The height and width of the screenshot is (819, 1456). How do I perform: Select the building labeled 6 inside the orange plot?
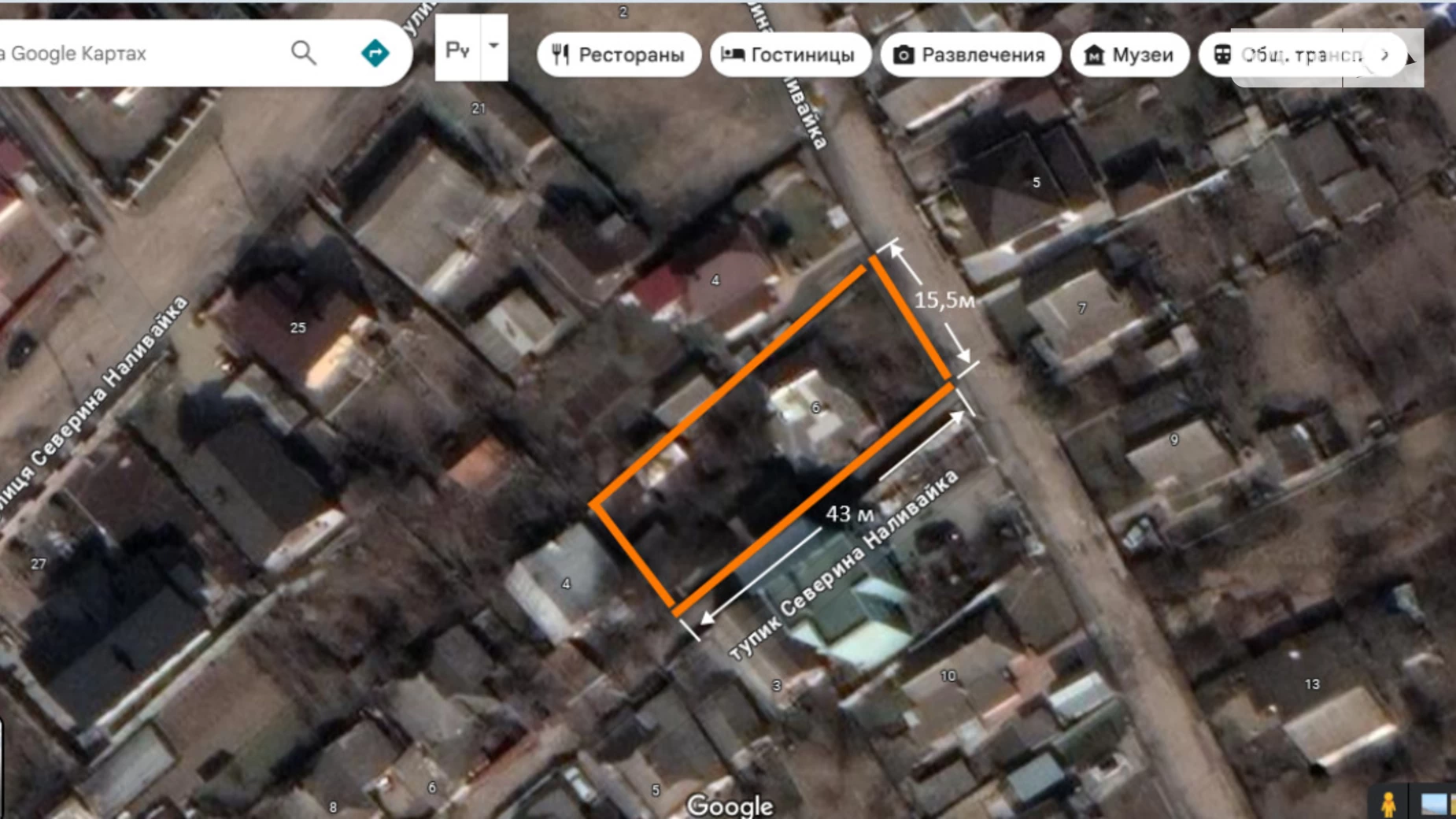pos(815,407)
